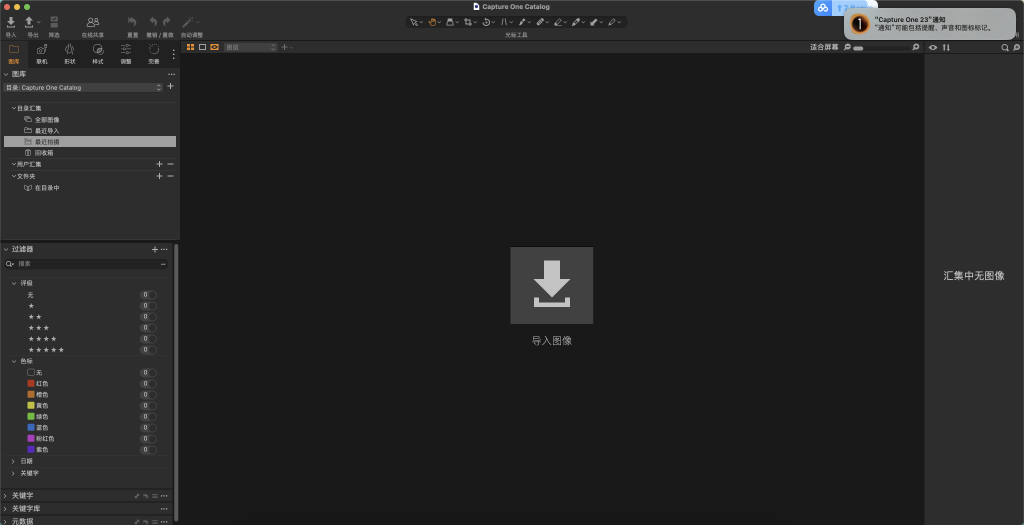Open 在线共享 online sharing

[x=93, y=22]
